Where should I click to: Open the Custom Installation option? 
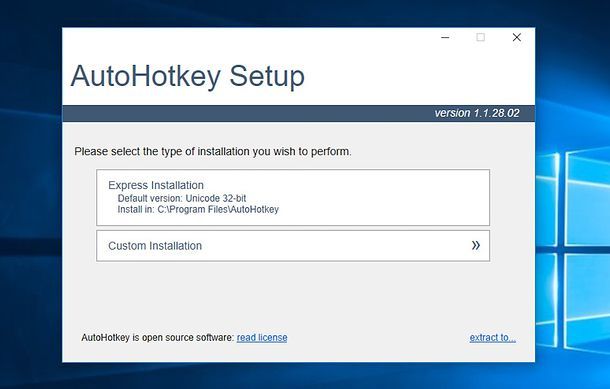(293, 246)
